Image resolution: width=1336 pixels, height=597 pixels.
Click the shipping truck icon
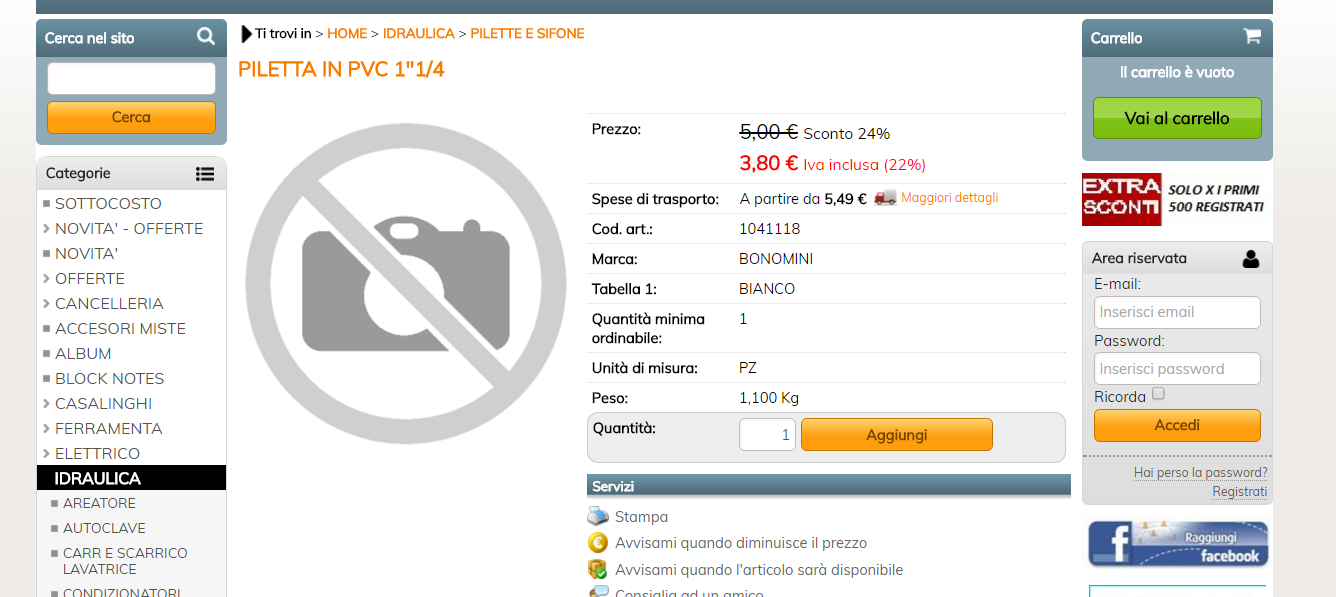[x=885, y=198]
